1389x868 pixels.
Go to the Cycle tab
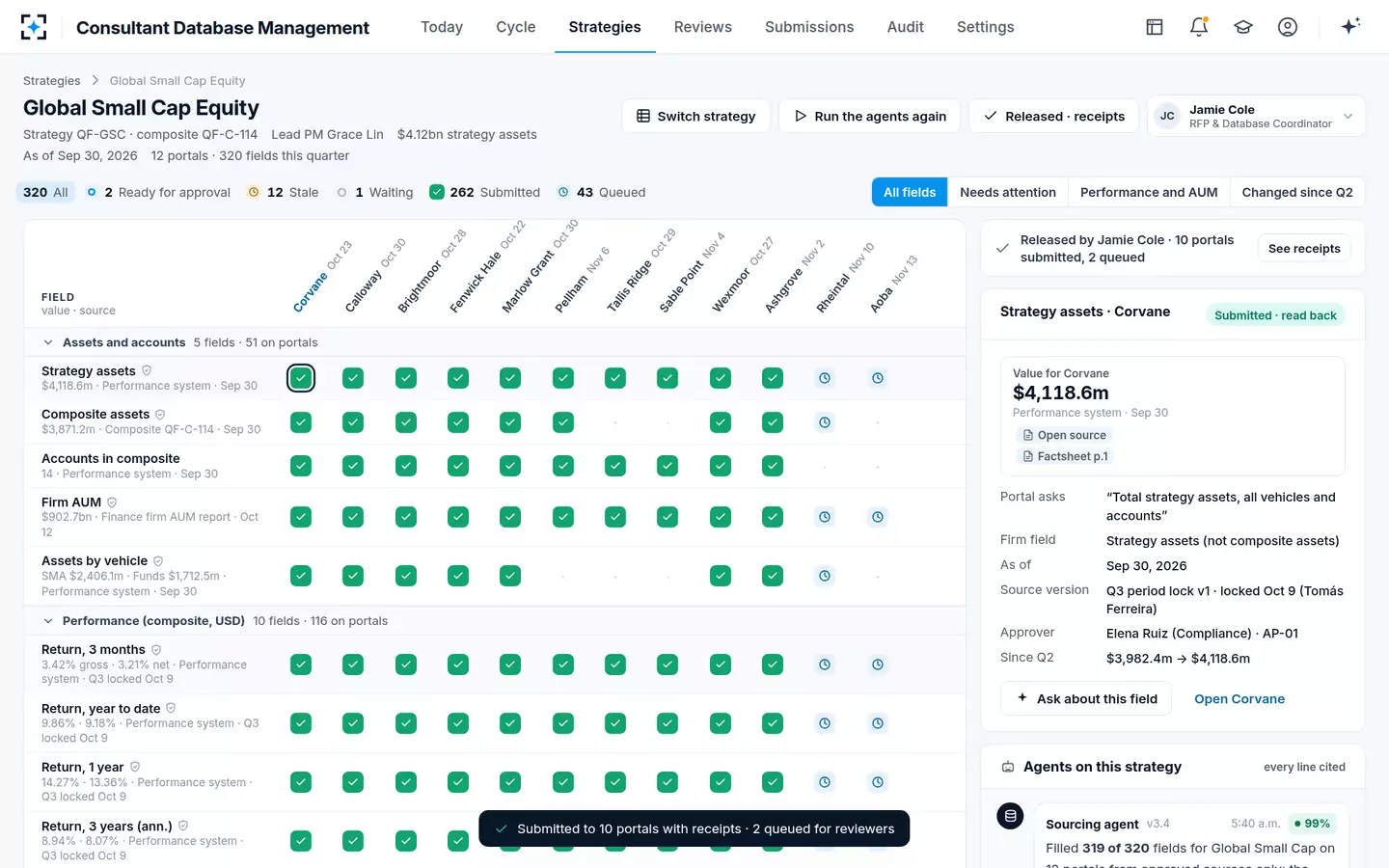point(516,27)
